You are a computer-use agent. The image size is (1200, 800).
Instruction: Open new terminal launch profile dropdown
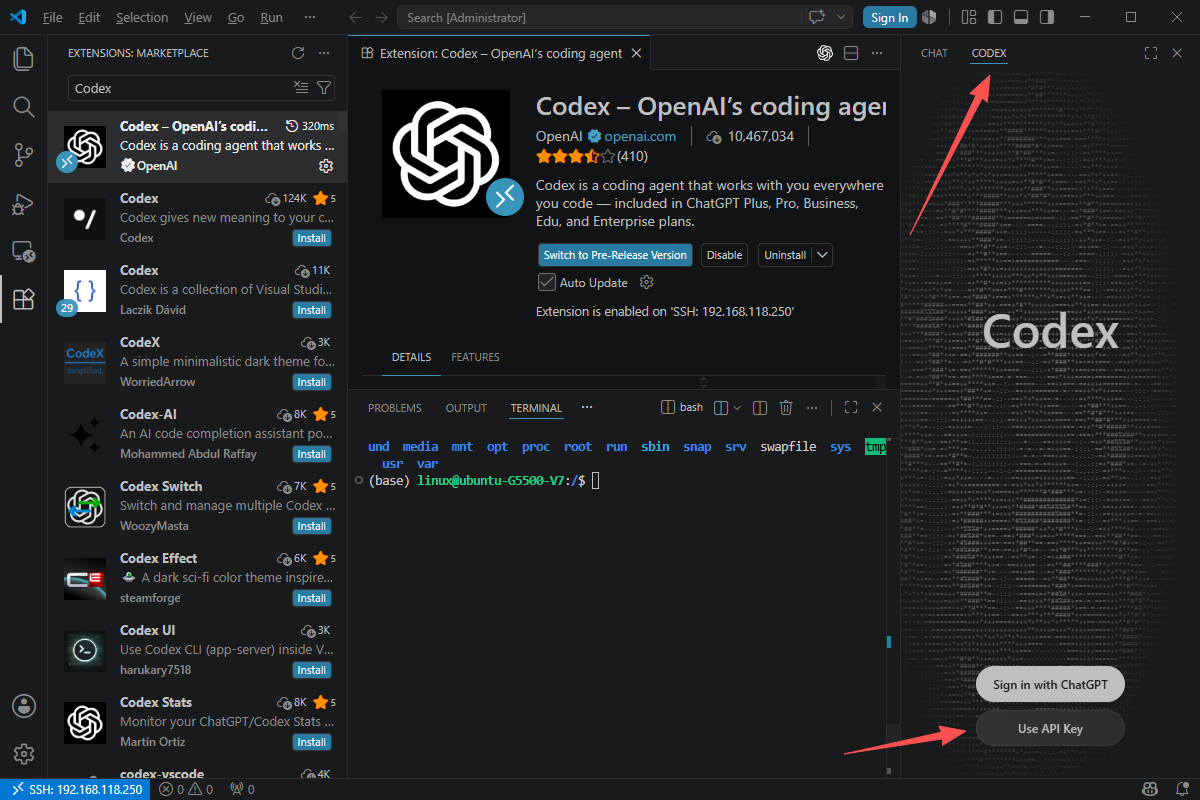(x=737, y=407)
